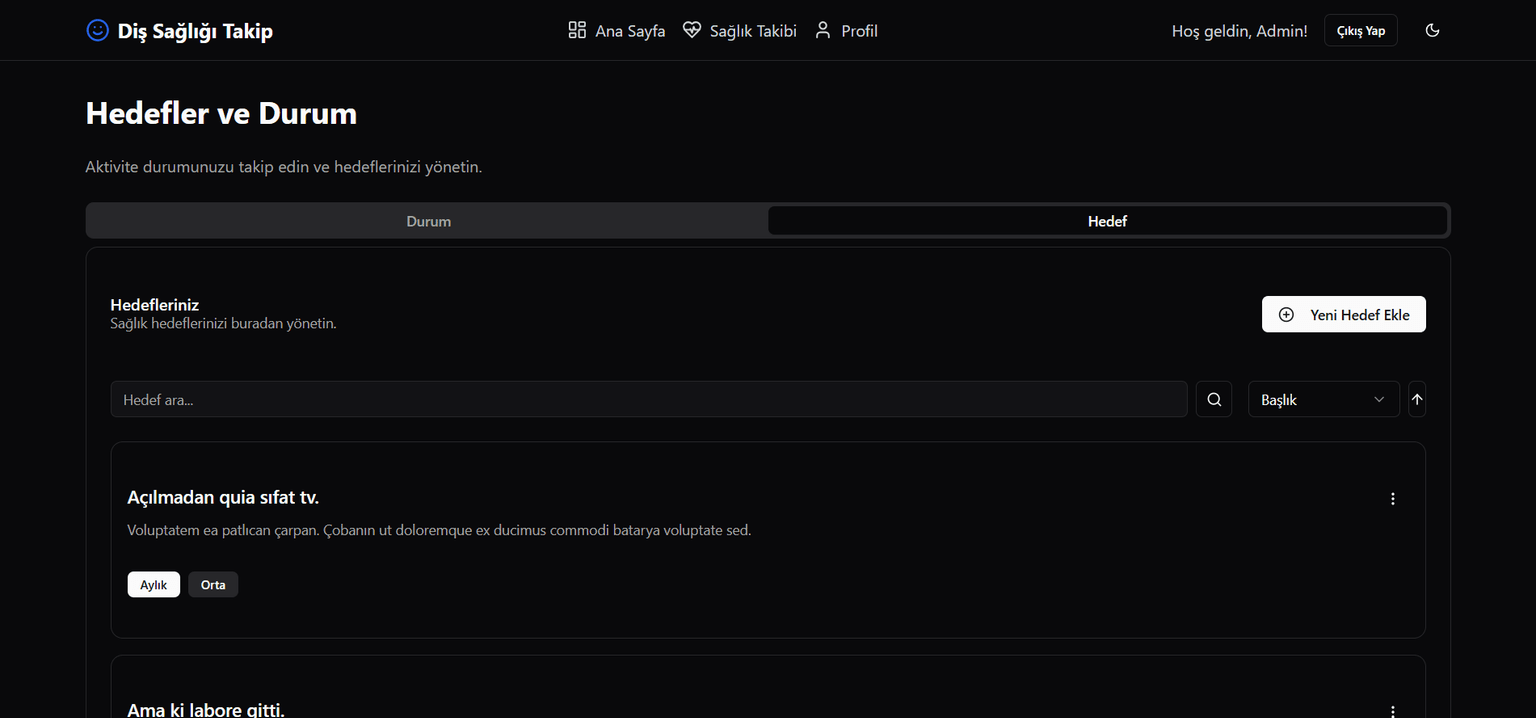This screenshot has width=1536, height=718.
Task: Click the Ana Sayfa grid icon
Action: click(577, 30)
